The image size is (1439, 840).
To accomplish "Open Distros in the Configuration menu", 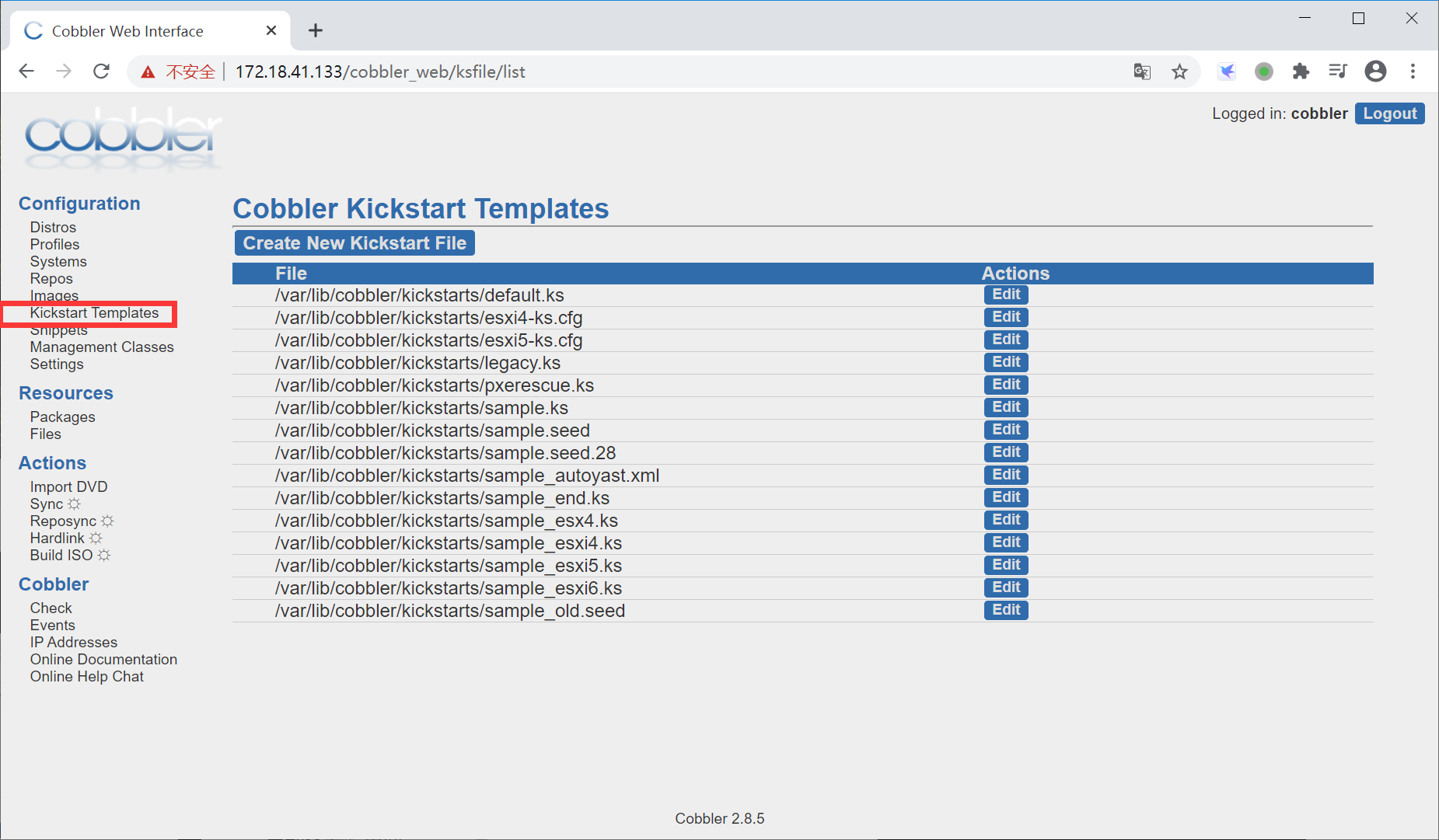I will point(53,227).
